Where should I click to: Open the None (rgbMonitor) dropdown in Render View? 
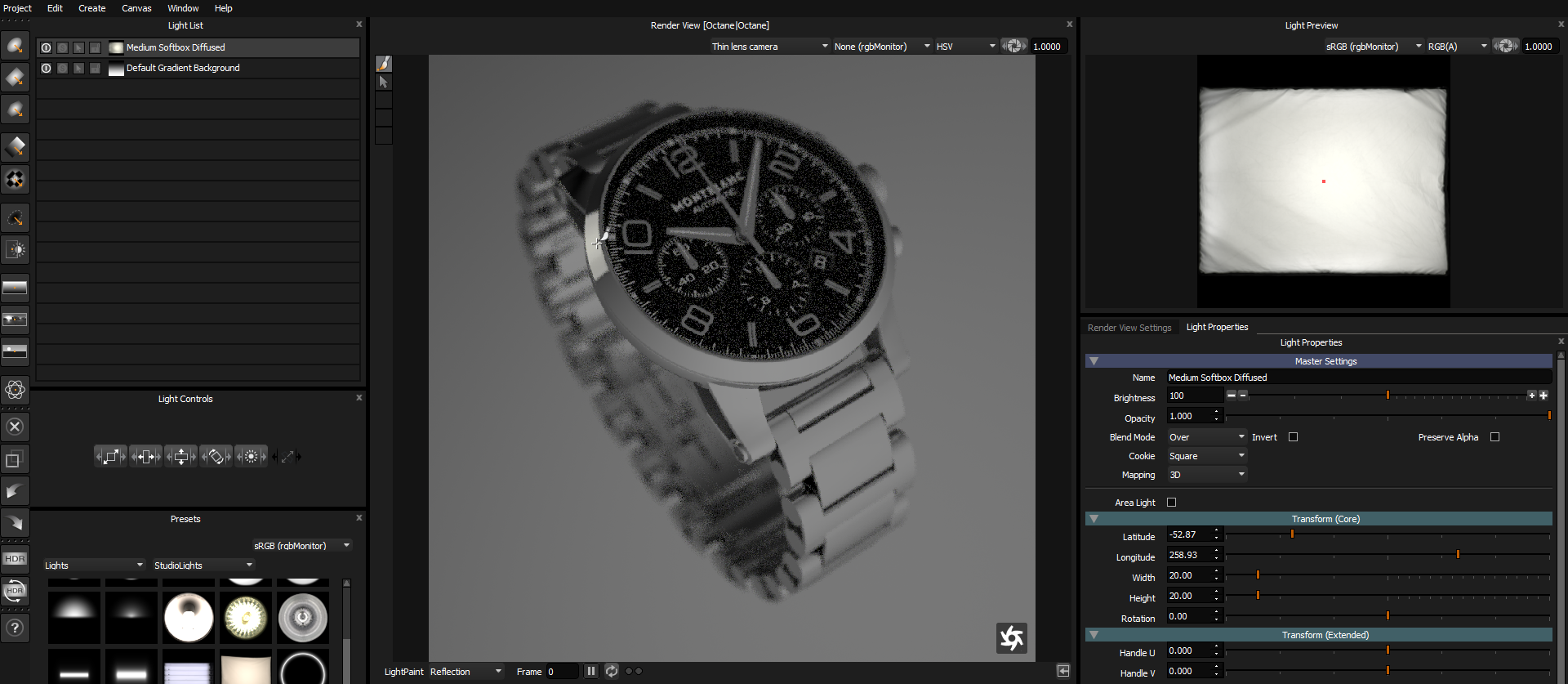881,47
